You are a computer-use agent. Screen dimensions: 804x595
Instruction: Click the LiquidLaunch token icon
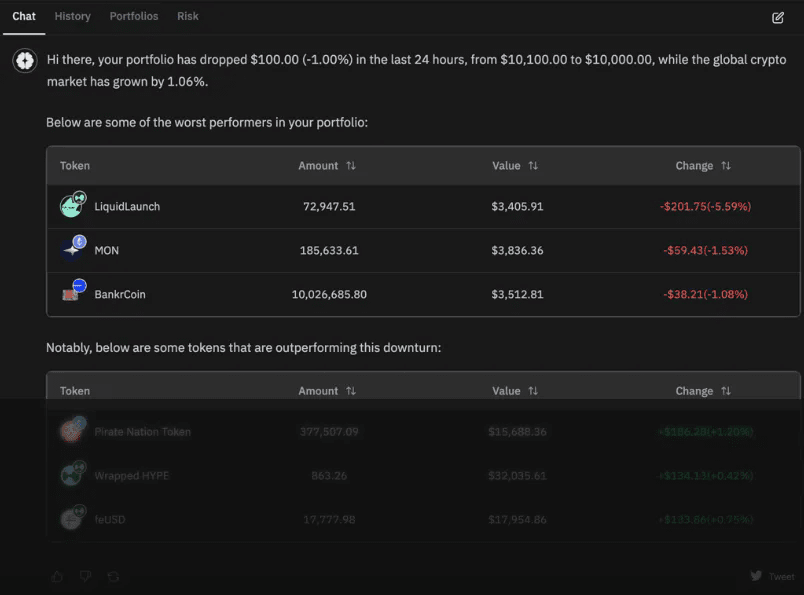(72, 206)
